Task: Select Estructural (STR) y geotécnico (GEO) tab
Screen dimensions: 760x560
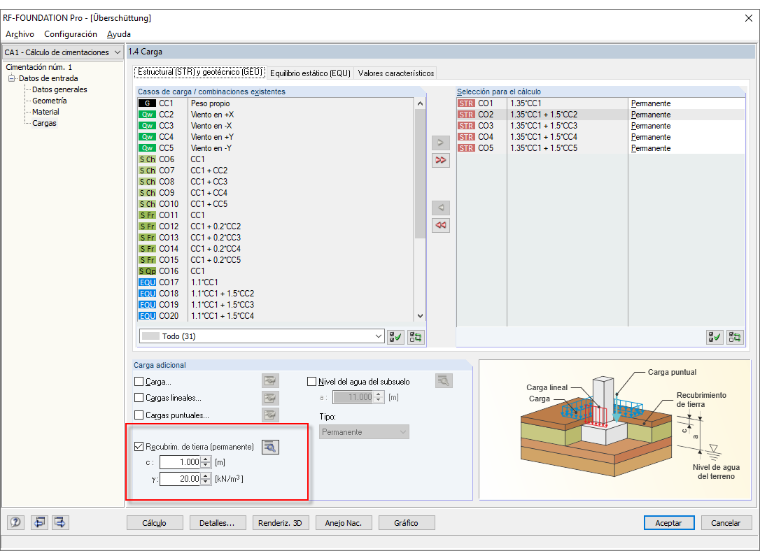Action: pyautogui.click(x=200, y=72)
